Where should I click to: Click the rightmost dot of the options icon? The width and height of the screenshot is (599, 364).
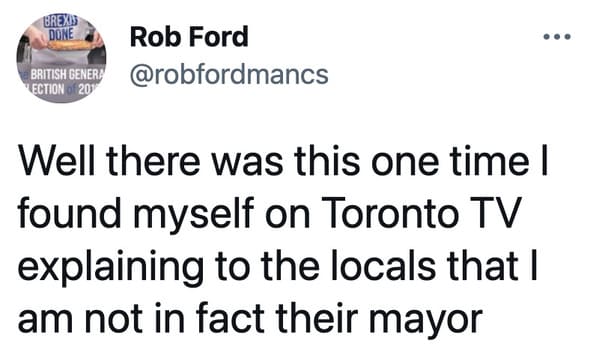(568, 37)
